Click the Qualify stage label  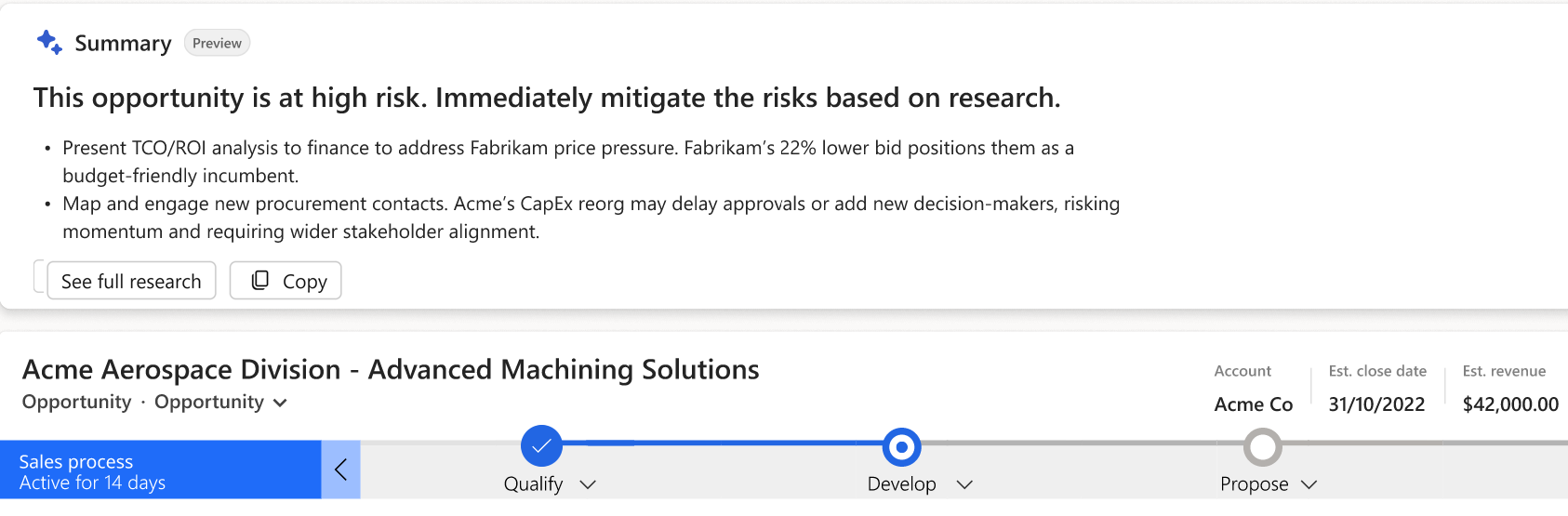533,484
